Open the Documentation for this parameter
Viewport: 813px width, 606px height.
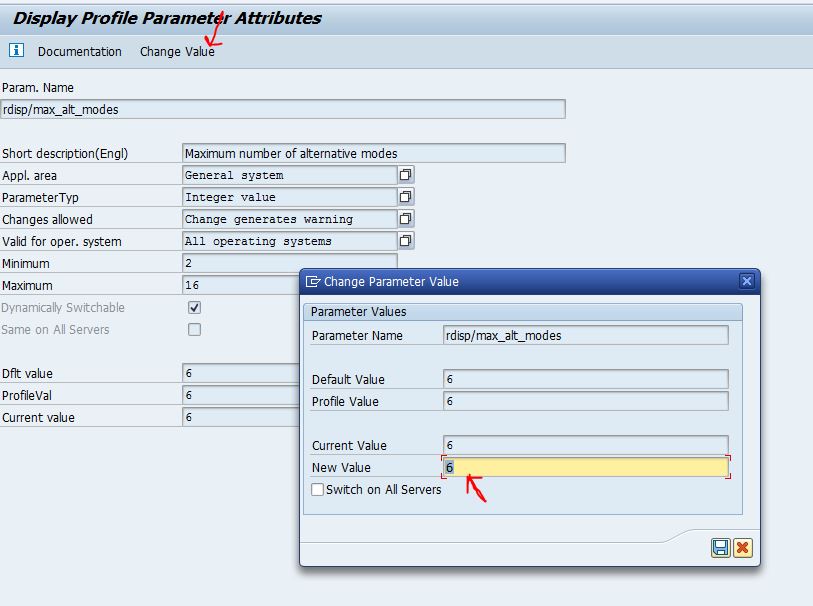tap(80, 51)
